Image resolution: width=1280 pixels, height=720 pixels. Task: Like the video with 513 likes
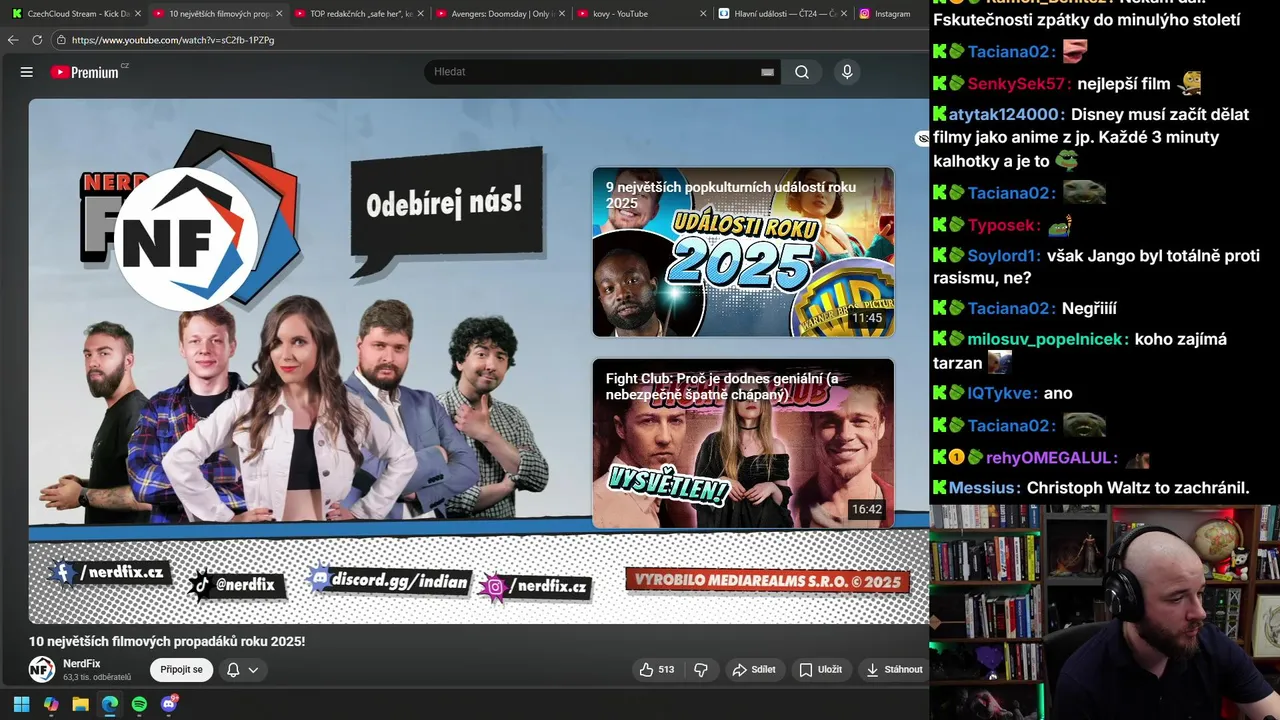(657, 670)
